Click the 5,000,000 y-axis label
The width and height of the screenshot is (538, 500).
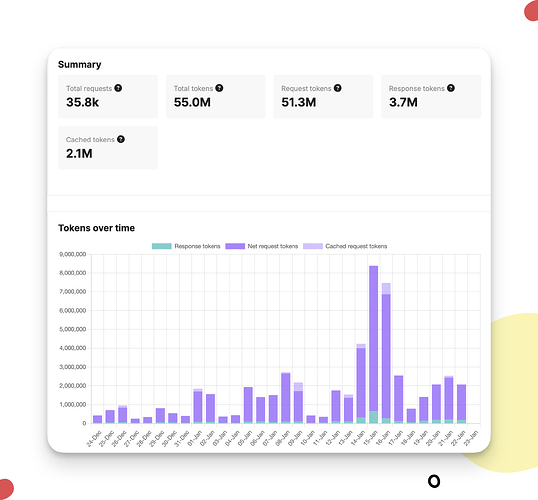72,329
